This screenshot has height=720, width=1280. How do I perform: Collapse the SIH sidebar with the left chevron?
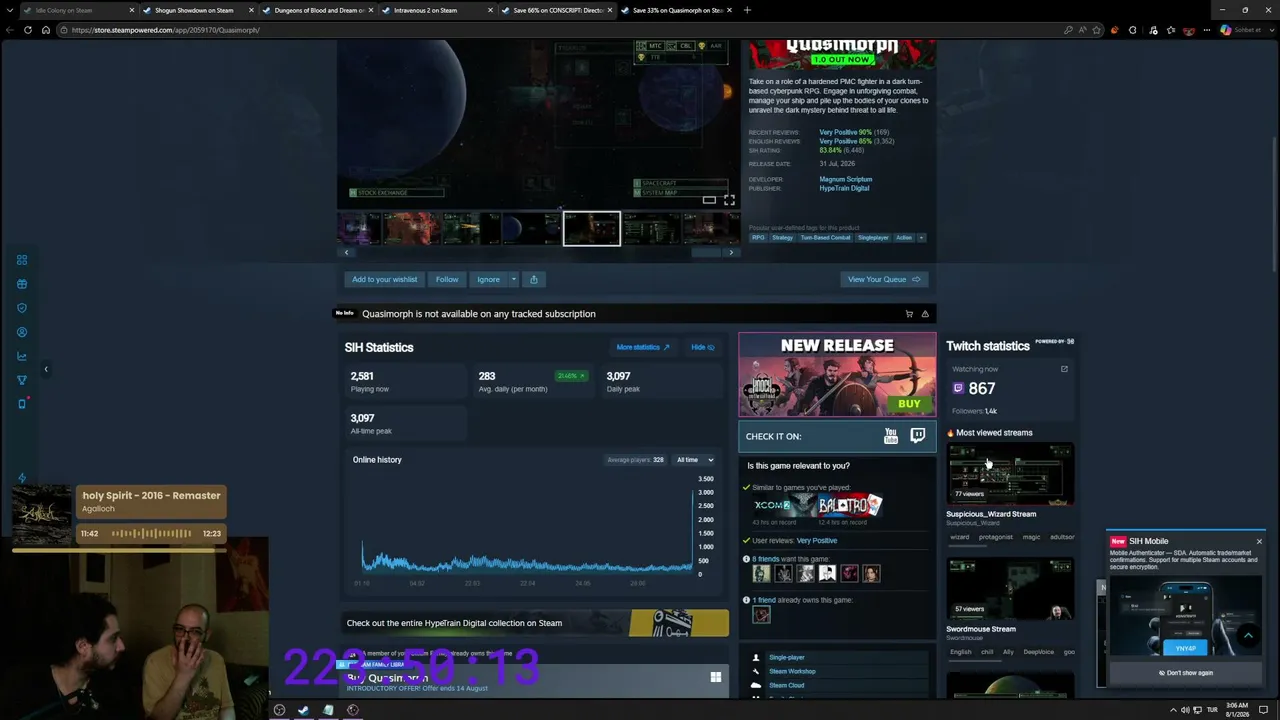pos(45,369)
